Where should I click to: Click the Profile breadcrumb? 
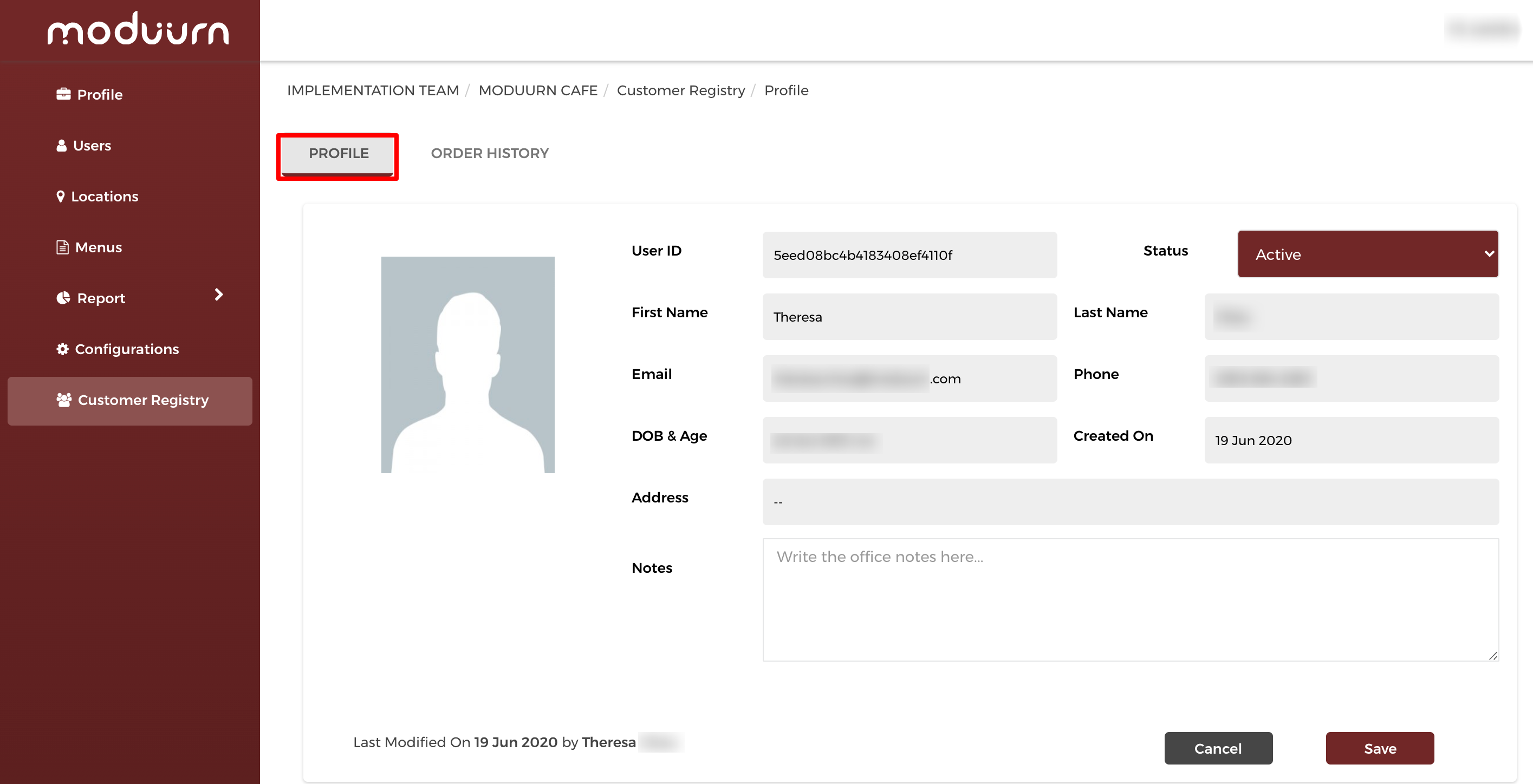785,90
